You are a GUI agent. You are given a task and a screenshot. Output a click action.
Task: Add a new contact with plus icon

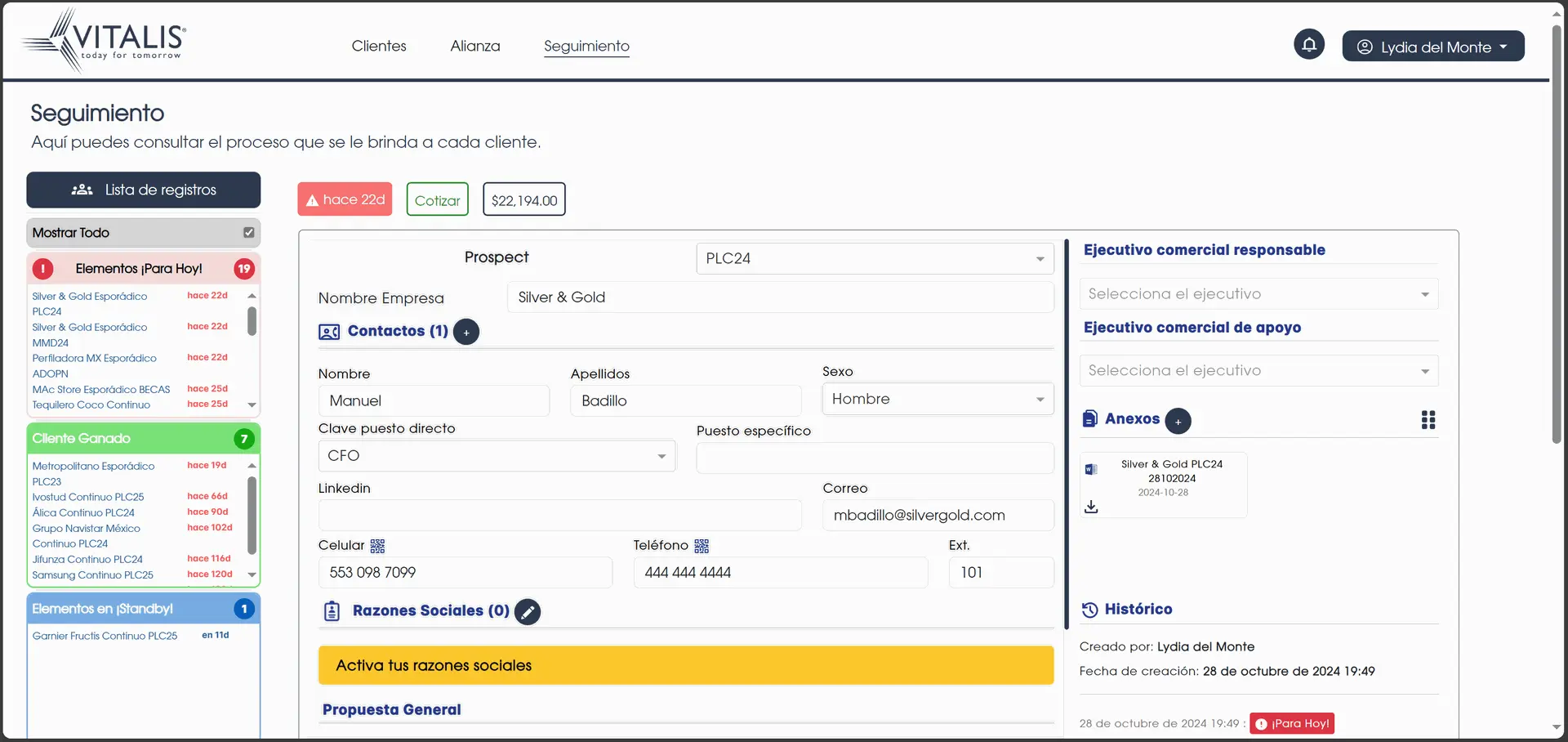466,332
